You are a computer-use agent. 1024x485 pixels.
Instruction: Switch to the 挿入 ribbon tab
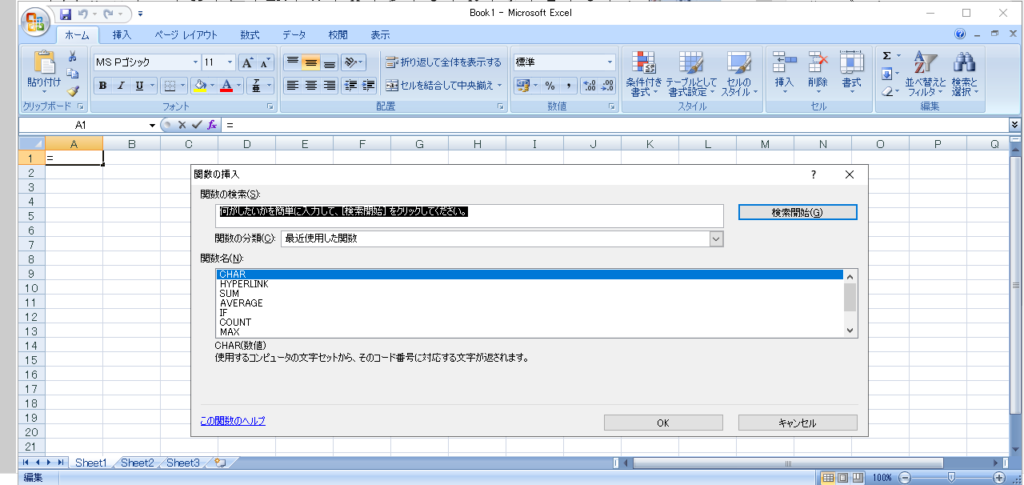click(121, 35)
